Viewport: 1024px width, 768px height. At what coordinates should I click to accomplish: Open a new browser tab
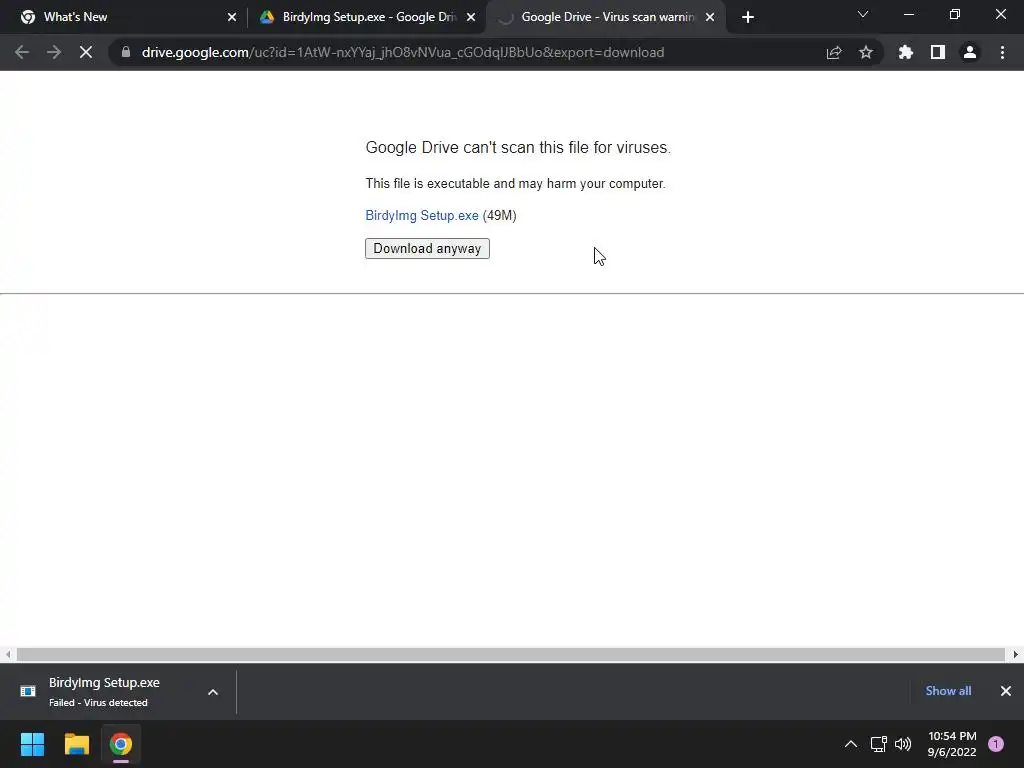coord(748,17)
